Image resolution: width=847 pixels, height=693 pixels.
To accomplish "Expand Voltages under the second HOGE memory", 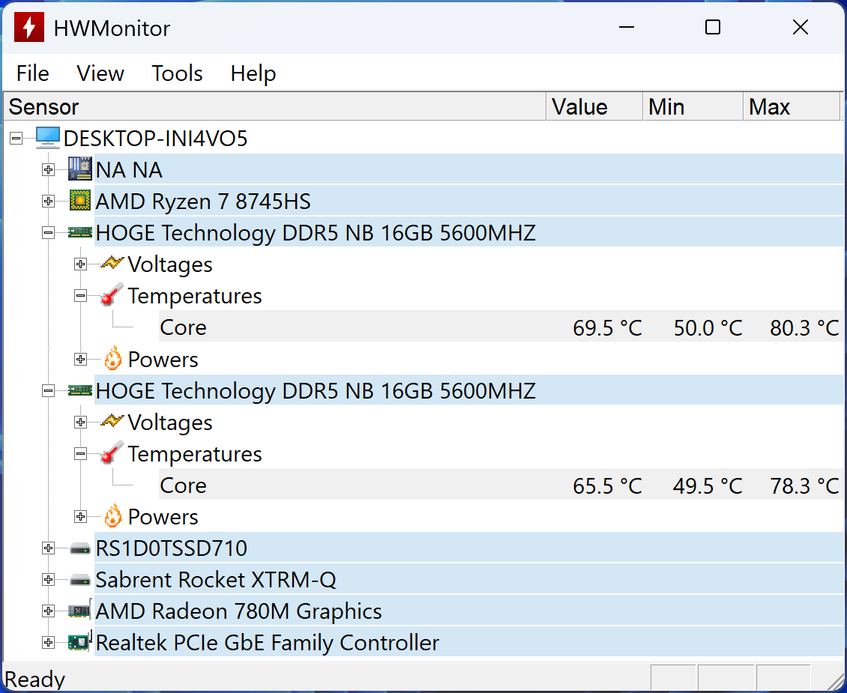I will click(80, 422).
